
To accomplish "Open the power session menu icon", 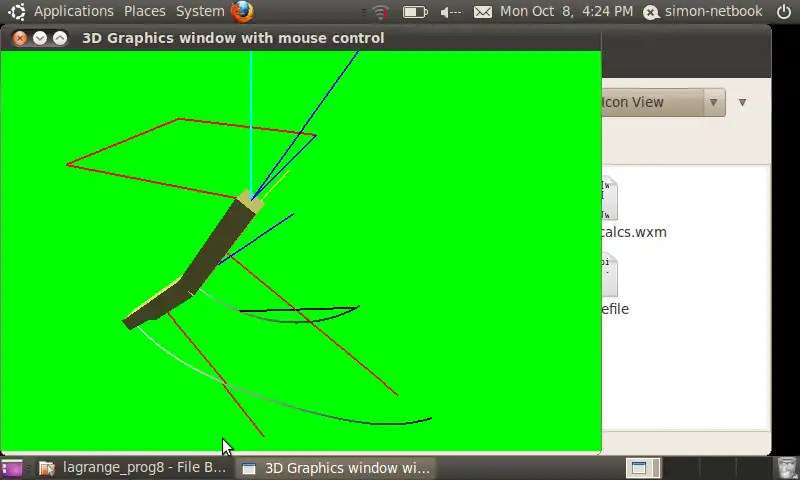I will point(784,11).
